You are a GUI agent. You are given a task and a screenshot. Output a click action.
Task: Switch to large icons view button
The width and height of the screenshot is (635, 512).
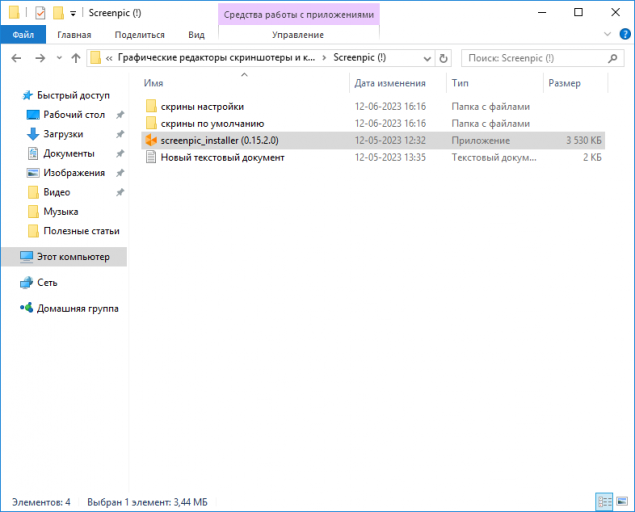click(x=622, y=502)
